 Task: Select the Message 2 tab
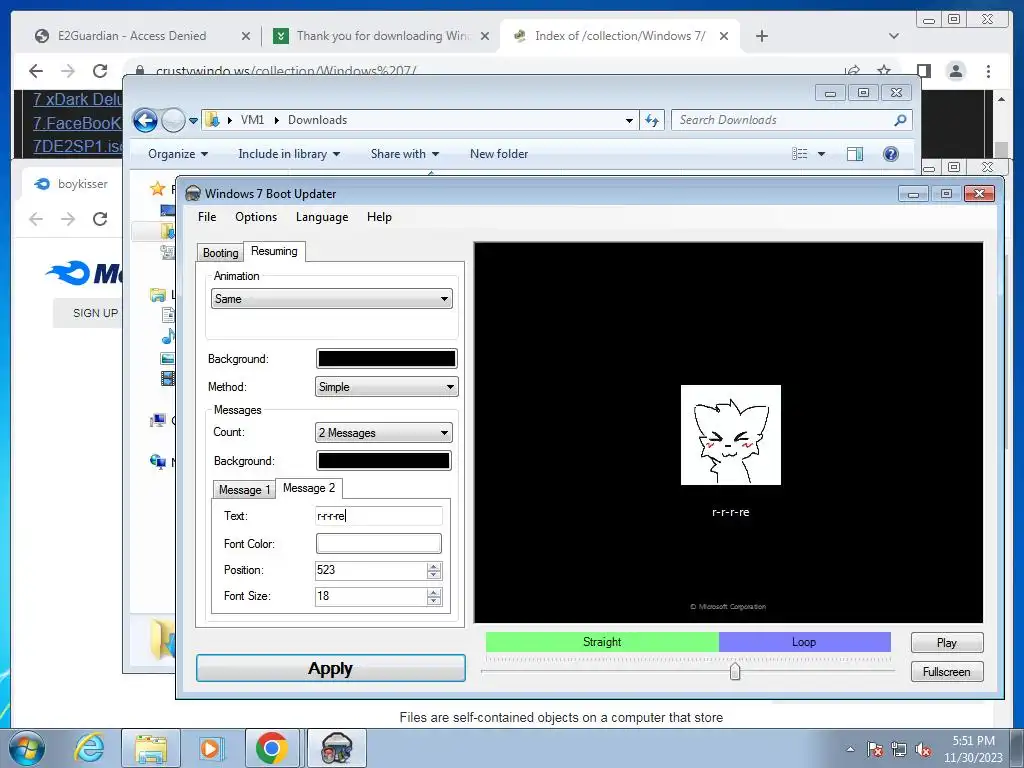pos(309,488)
